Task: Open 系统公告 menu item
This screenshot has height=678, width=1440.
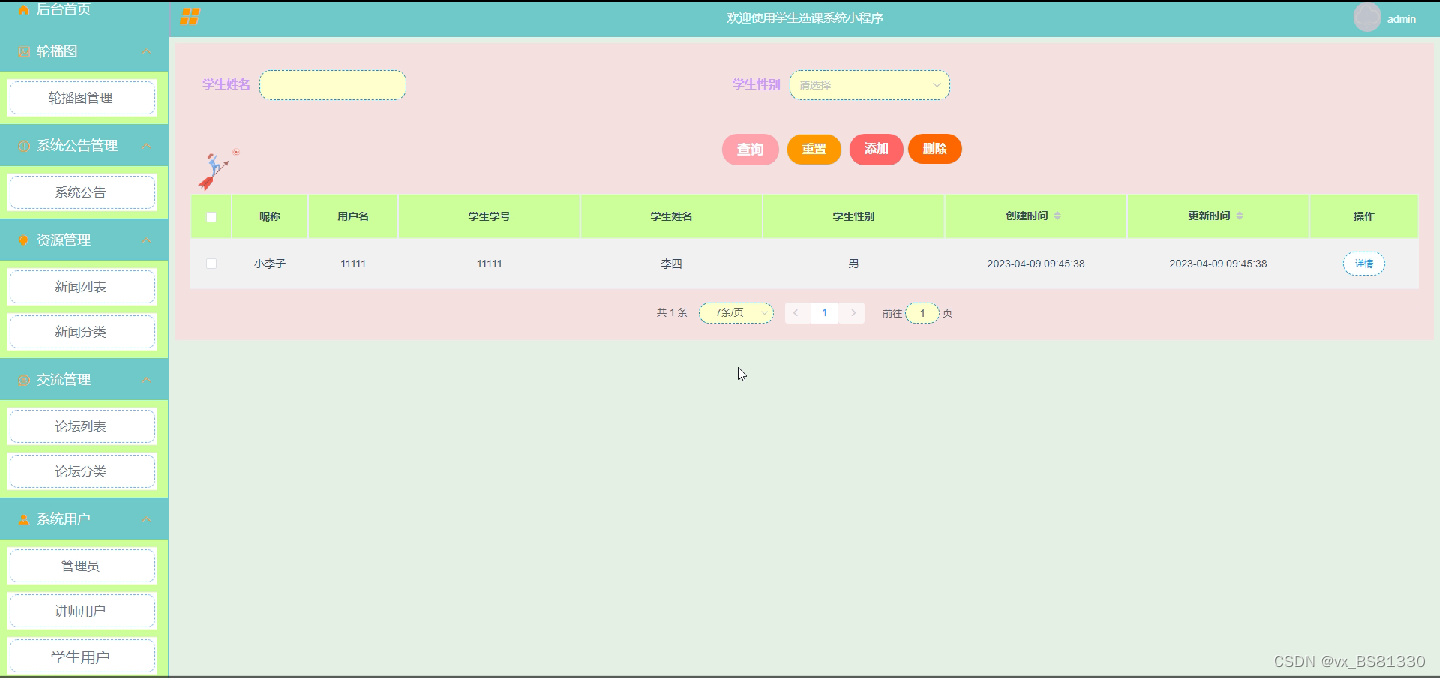Action: coord(81,192)
